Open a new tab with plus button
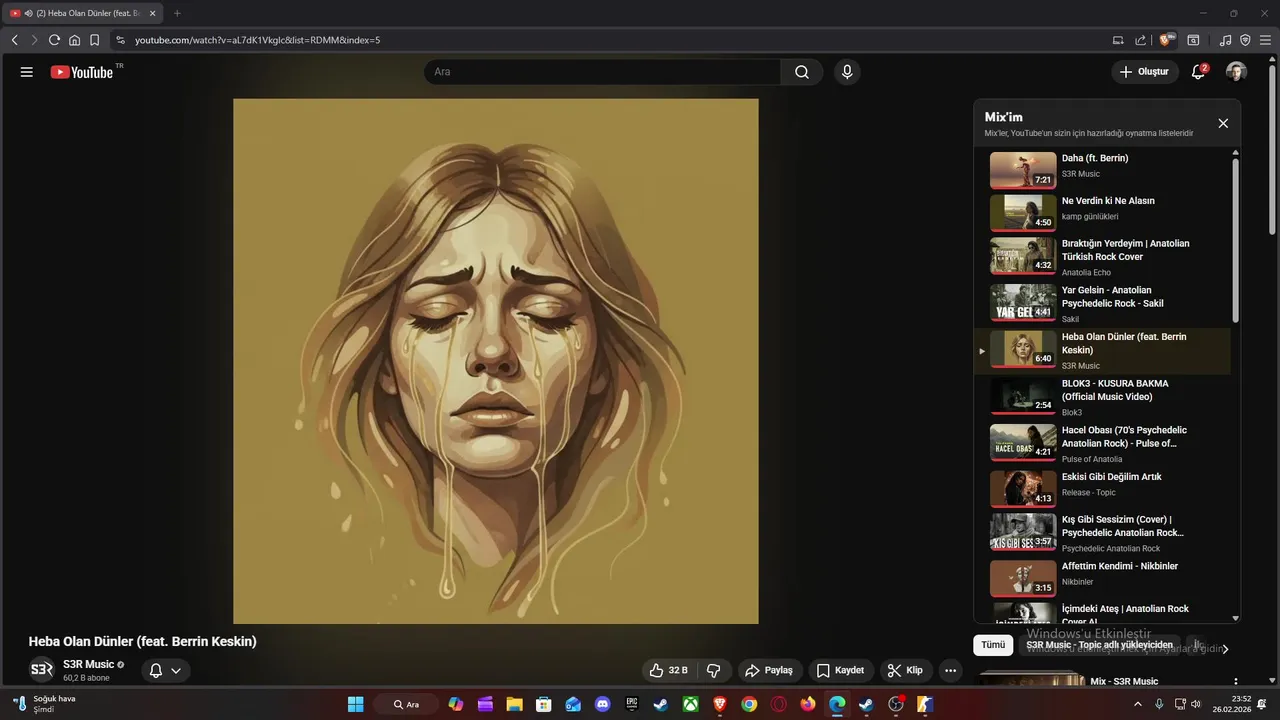 (177, 13)
